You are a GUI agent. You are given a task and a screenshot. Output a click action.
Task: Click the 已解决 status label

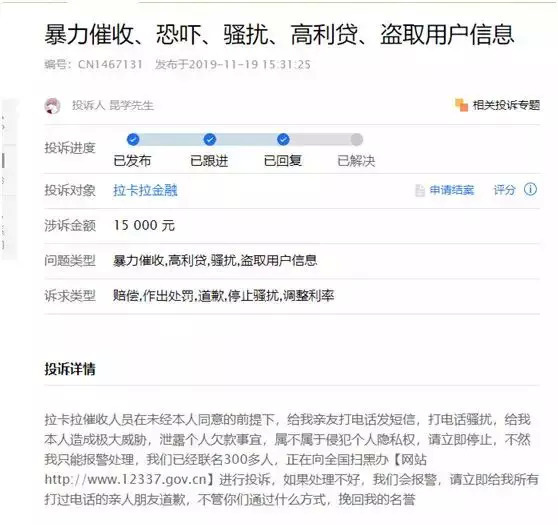pos(356,161)
